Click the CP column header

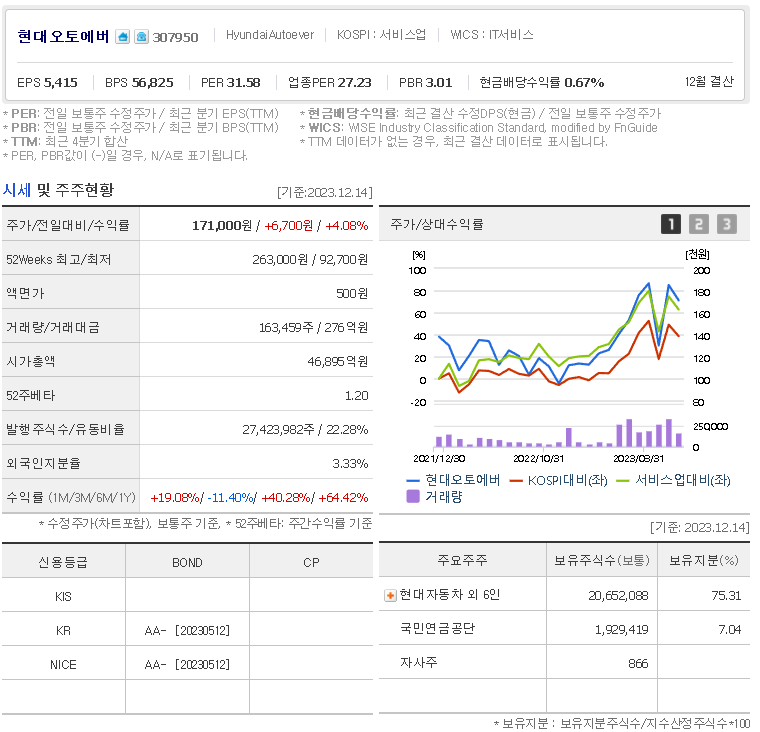[311, 563]
